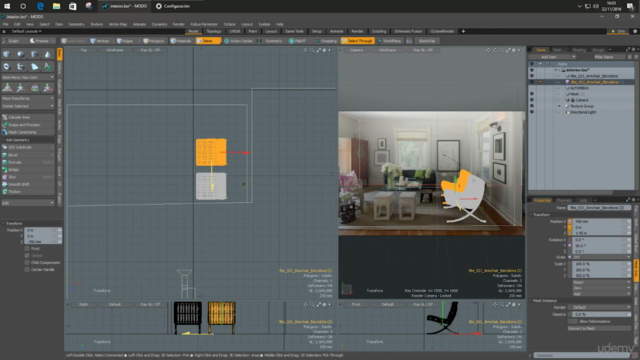Toggle visibility eye for Texture Group

pyautogui.click(x=531, y=106)
